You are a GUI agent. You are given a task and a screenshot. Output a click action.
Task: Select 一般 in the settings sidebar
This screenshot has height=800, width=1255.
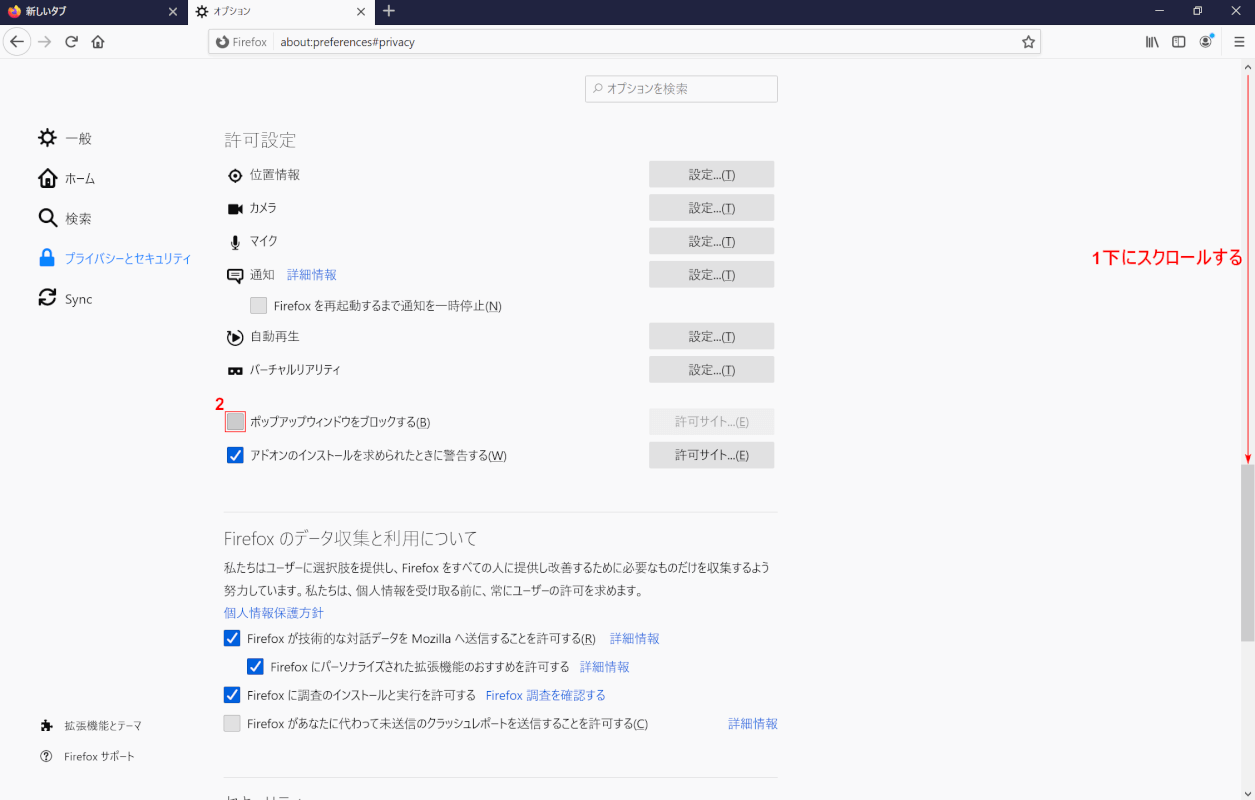tap(78, 139)
